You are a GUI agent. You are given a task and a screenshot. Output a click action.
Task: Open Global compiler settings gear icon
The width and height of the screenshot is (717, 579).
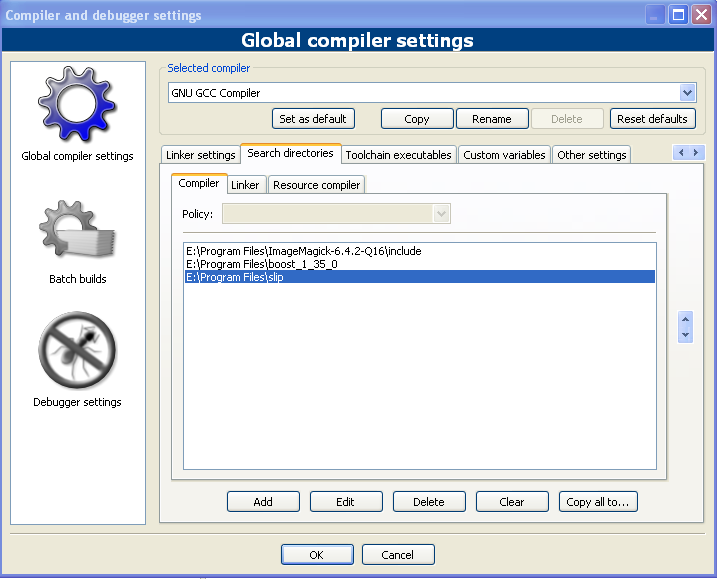pyautogui.click(x=77, y=104)
